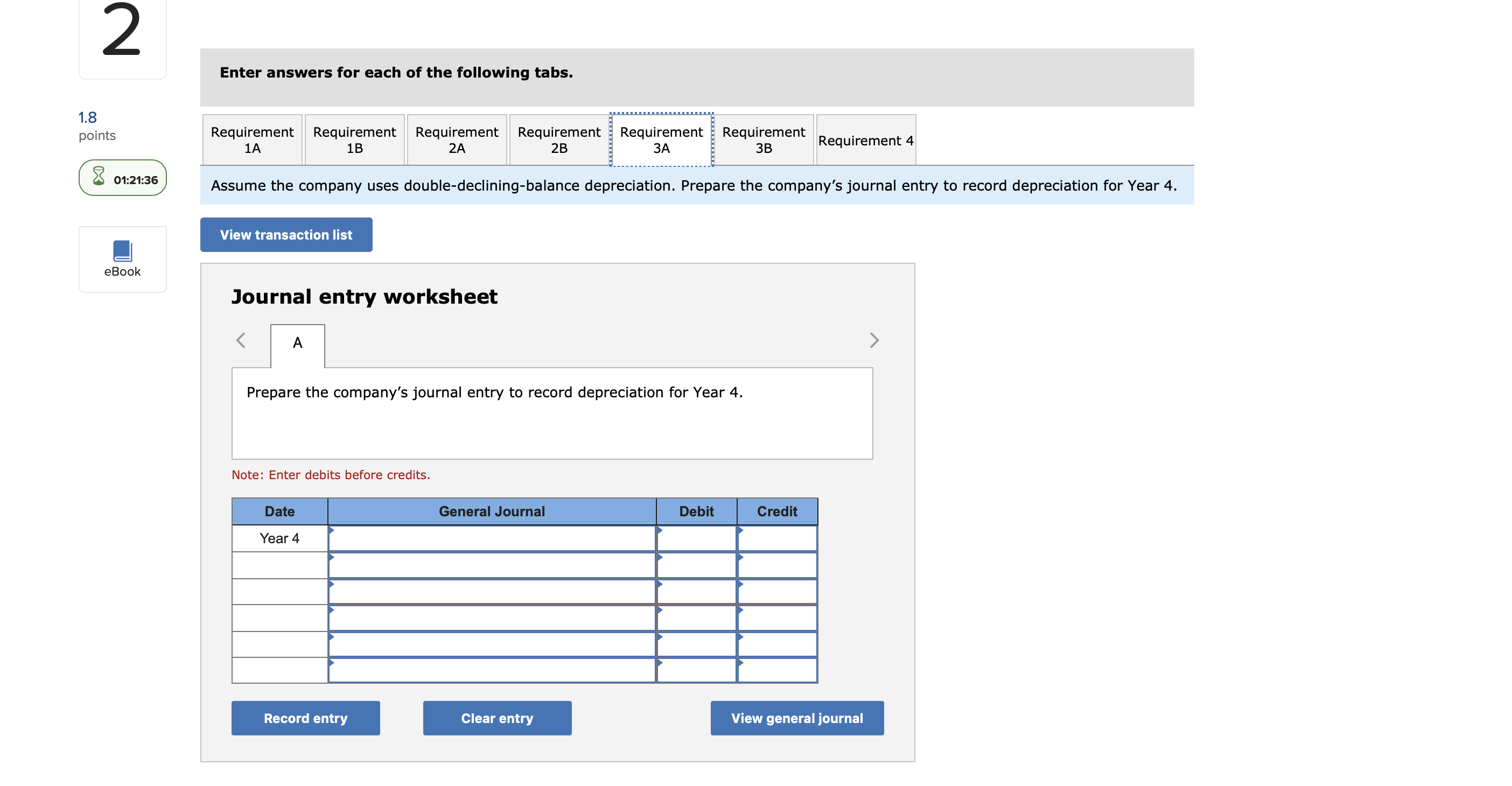
Task: Open first row General Journal dropdown
Action: (x=491, y=538)
